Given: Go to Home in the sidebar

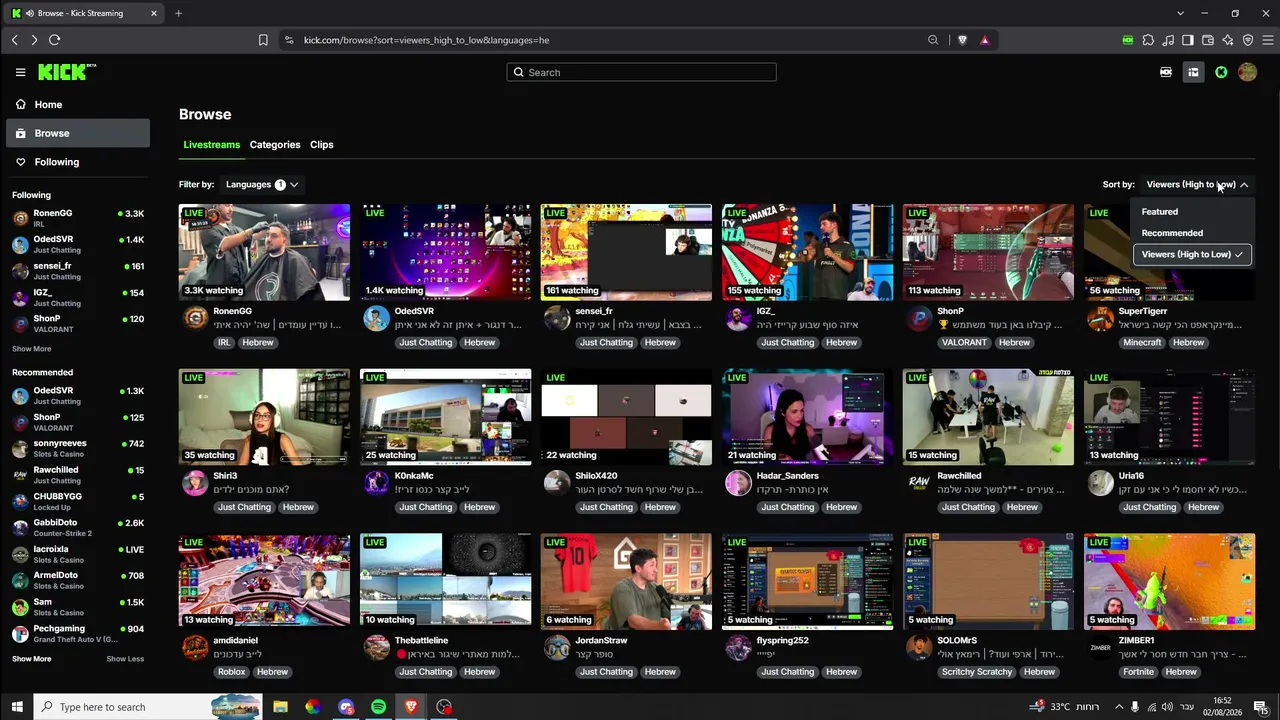Looking at the screenshot, I should pyautogui.click(x=78, y=104).
